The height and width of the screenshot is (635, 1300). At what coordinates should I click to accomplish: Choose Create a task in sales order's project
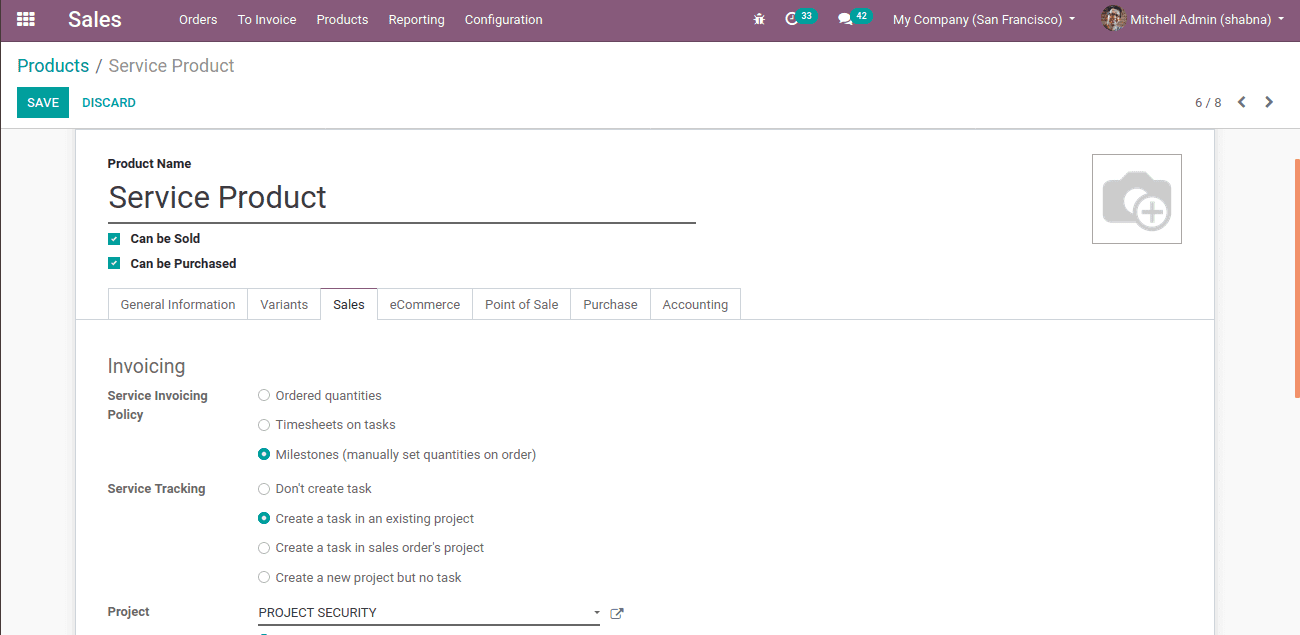tap(264, 548)
